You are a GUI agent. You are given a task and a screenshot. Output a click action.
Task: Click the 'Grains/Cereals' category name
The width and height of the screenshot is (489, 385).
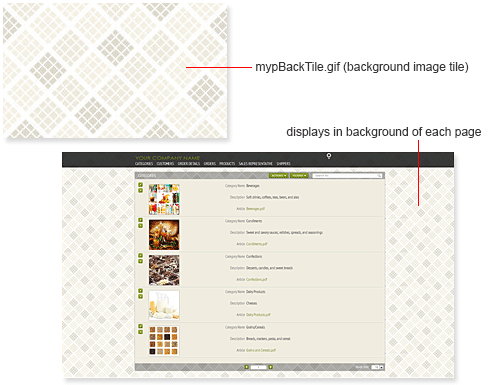click(256, 327)
